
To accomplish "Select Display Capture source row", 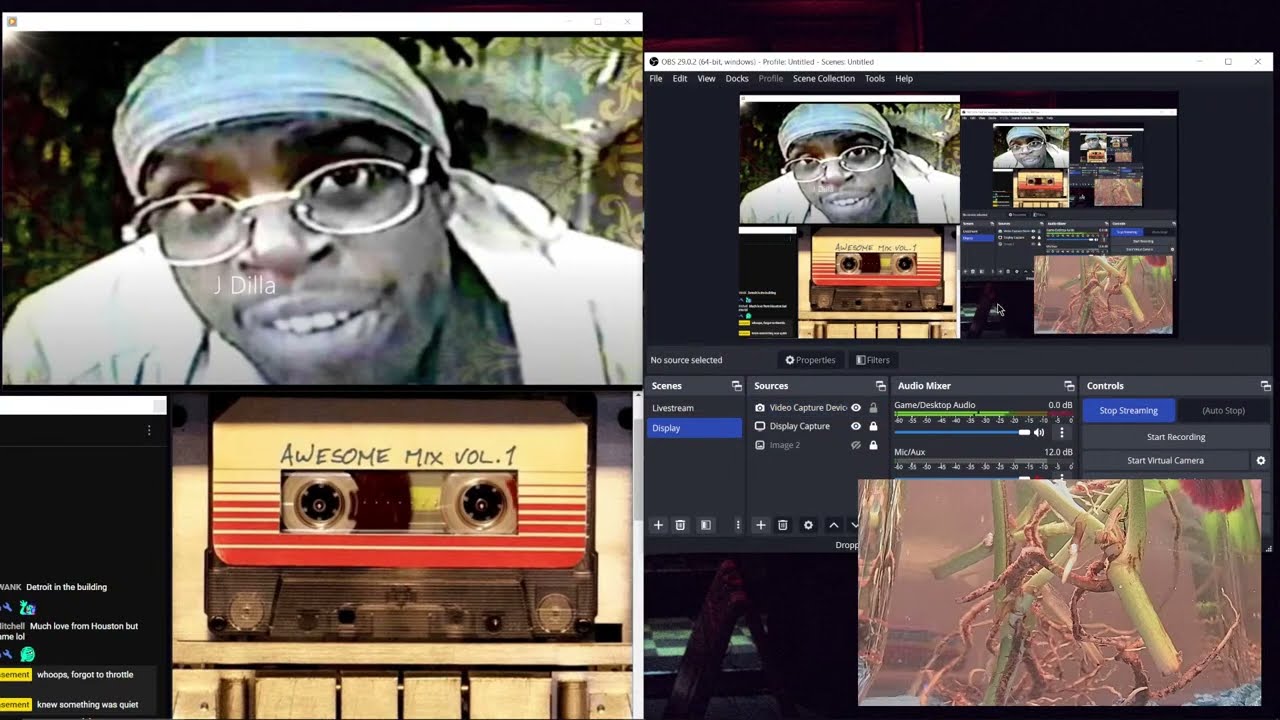I will 817,426.
